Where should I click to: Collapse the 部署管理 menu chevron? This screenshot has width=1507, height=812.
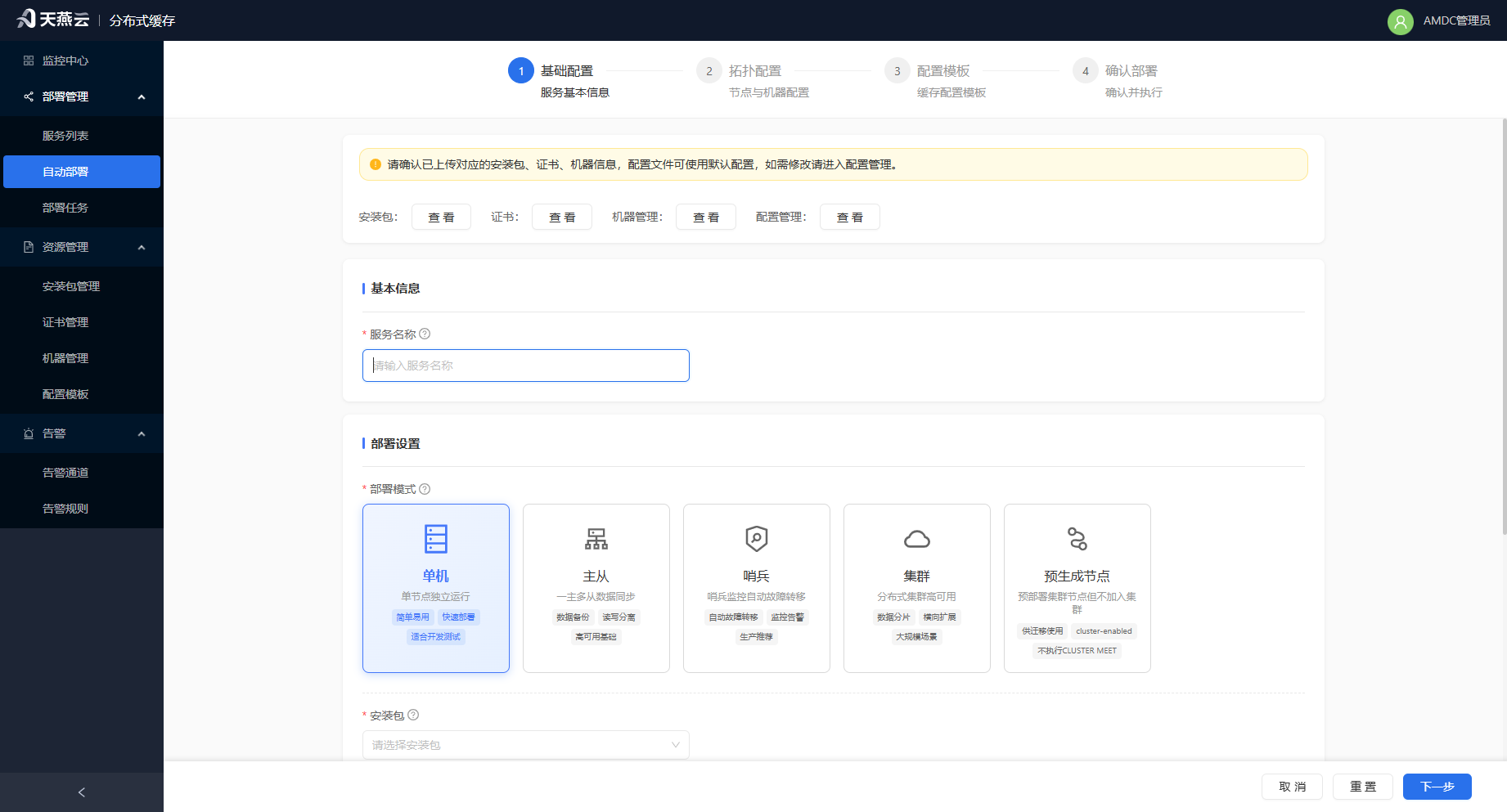point(142,97)
